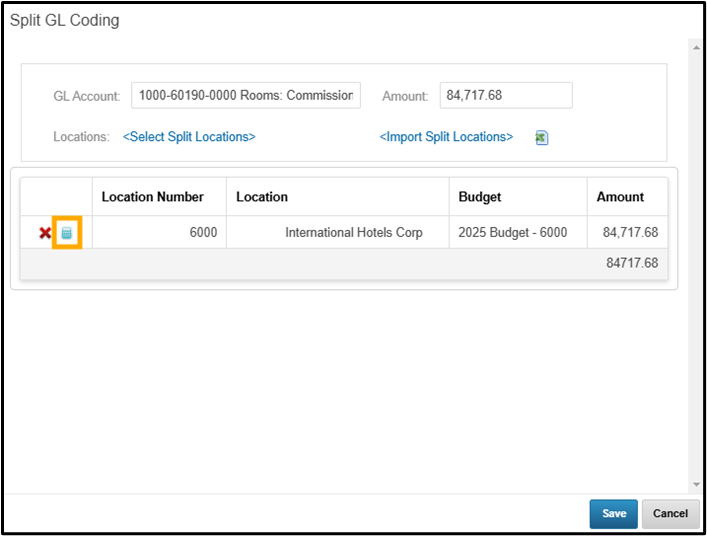Viewport: 707px width, 536px height.
Task: Click the Location Number column header
Action: (x=153, y=197)
